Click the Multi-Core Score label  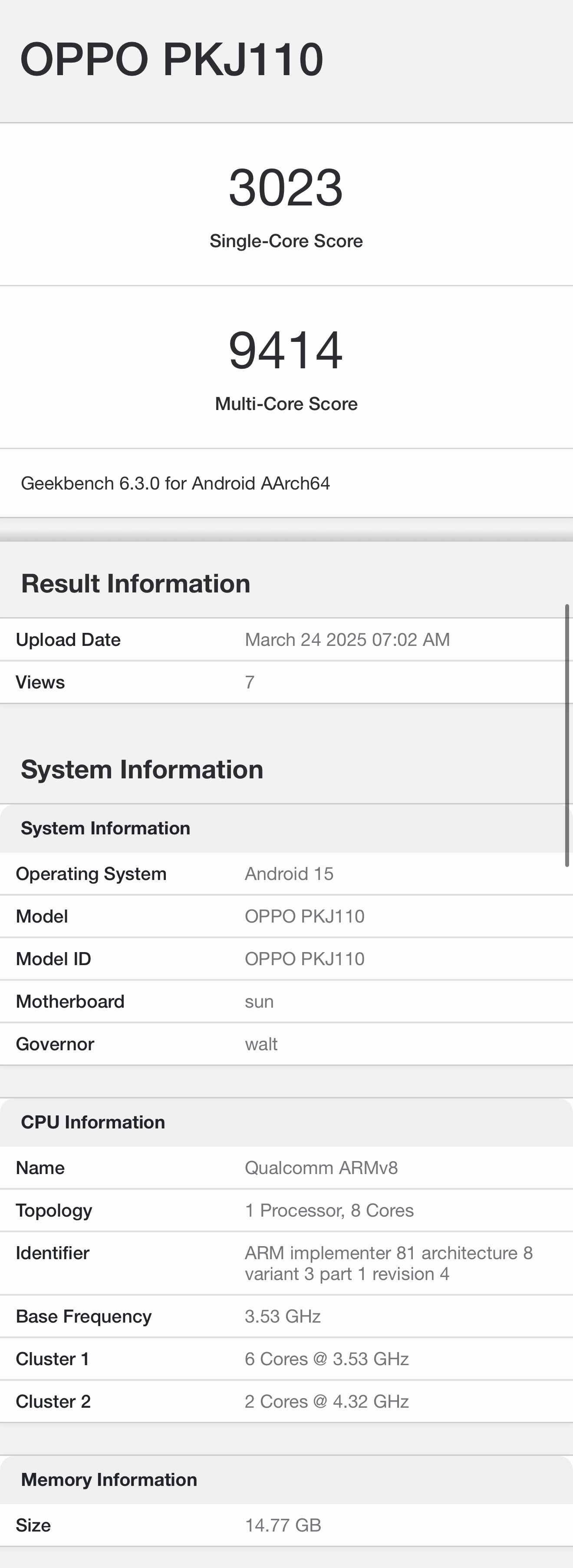click(286, 404)
